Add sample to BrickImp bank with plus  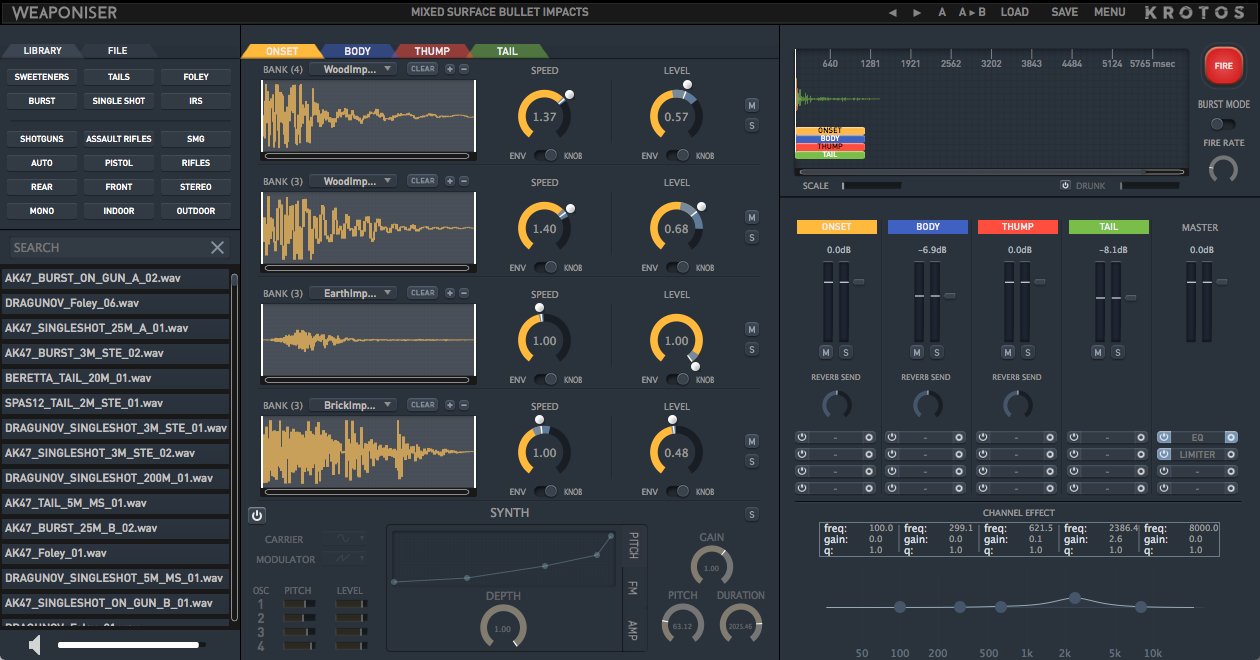450,405
